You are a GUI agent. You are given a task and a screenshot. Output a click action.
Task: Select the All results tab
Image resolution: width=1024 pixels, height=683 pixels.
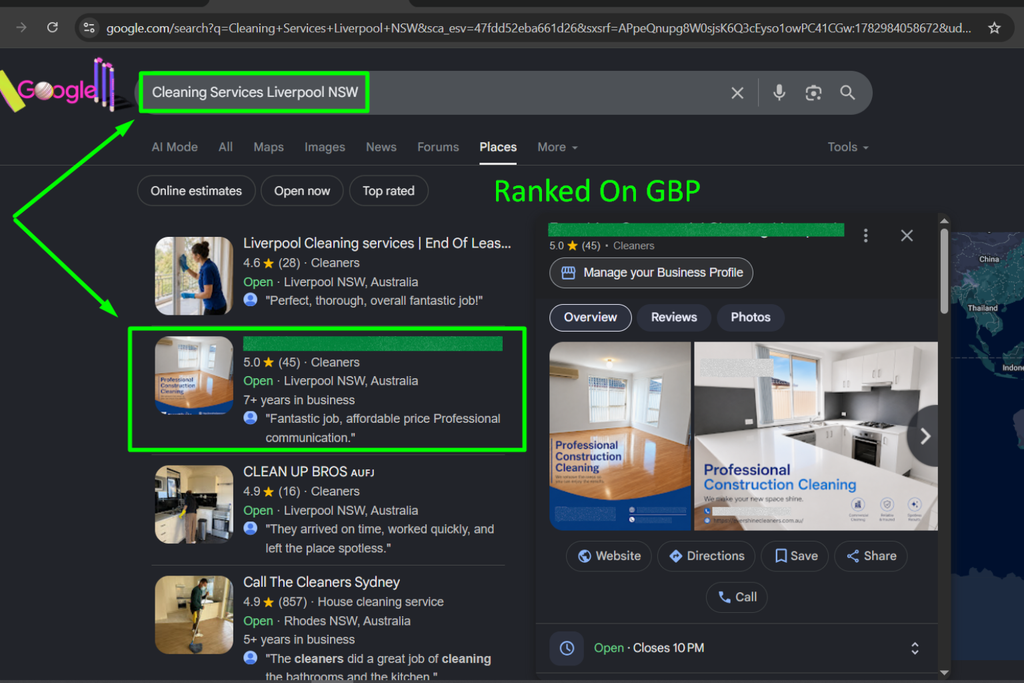(x=225, y=148)
